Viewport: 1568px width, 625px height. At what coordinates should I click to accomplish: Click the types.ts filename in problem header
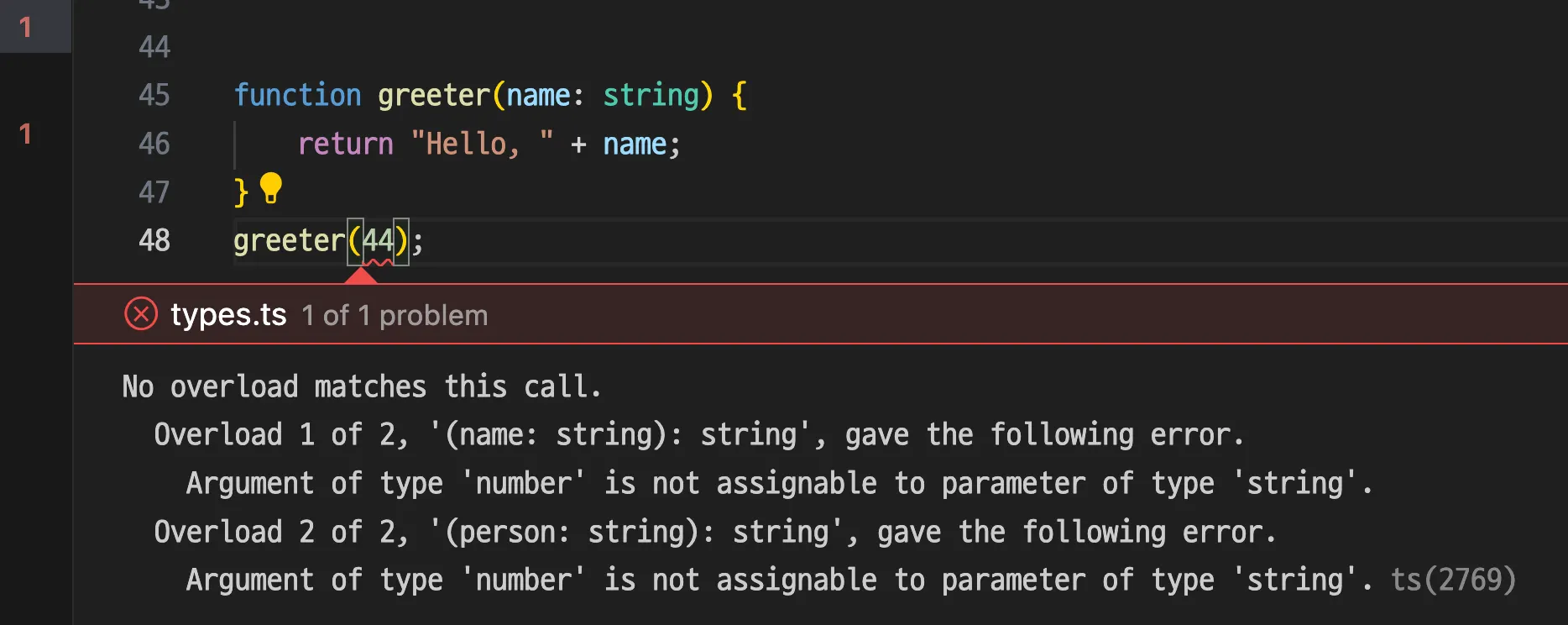pos(228,315)
